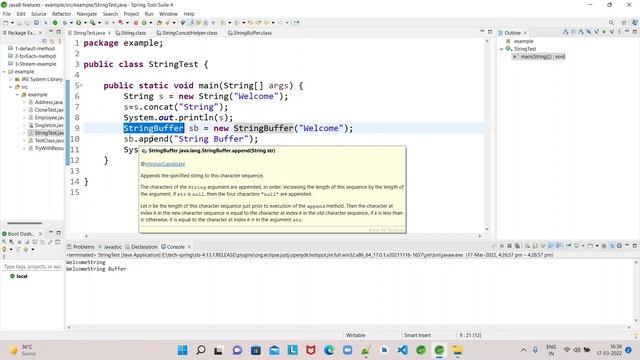Viewport: 640px width, 360px height.
Task: Click the New file toolbar icon
Action: [6, 22]
